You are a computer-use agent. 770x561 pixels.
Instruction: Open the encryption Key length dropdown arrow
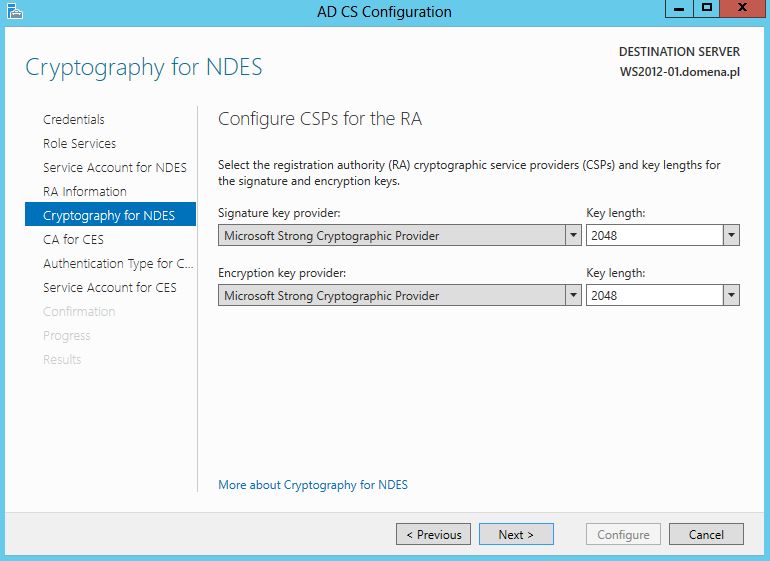731,295
